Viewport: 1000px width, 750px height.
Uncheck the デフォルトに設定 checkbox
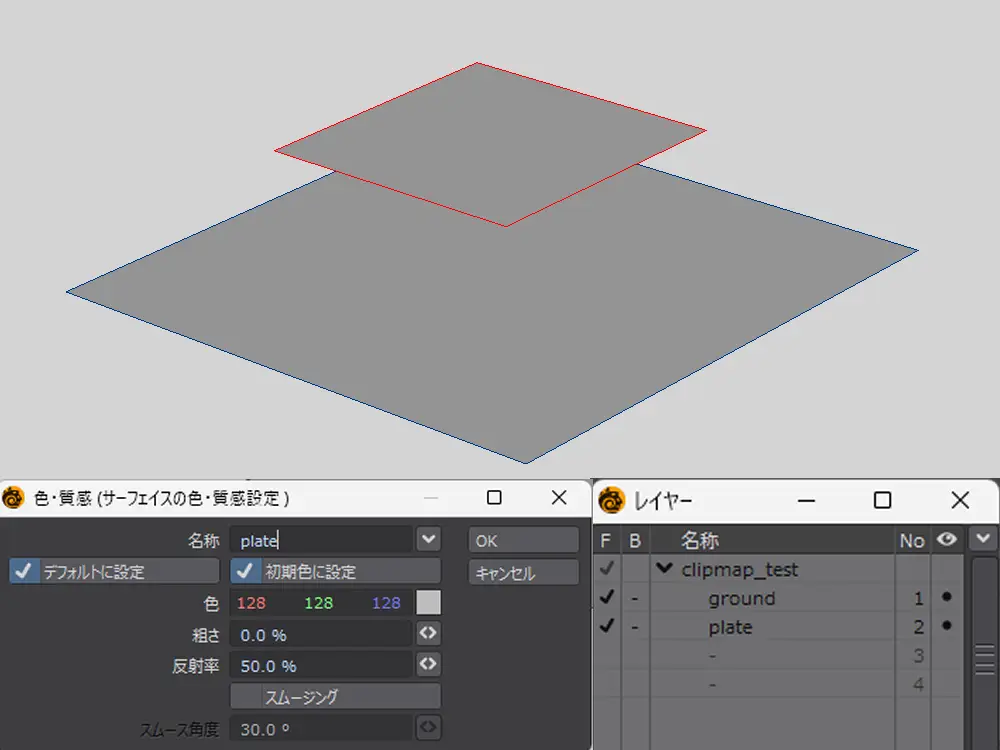(x=24, y=571)
